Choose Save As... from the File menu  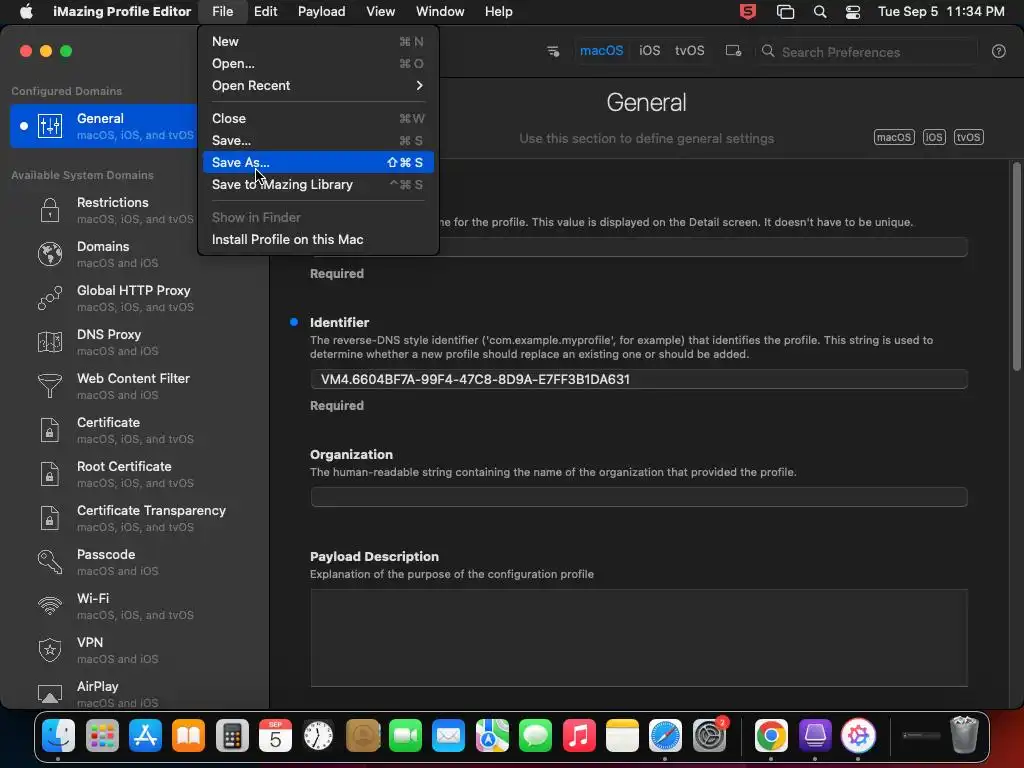318,163
